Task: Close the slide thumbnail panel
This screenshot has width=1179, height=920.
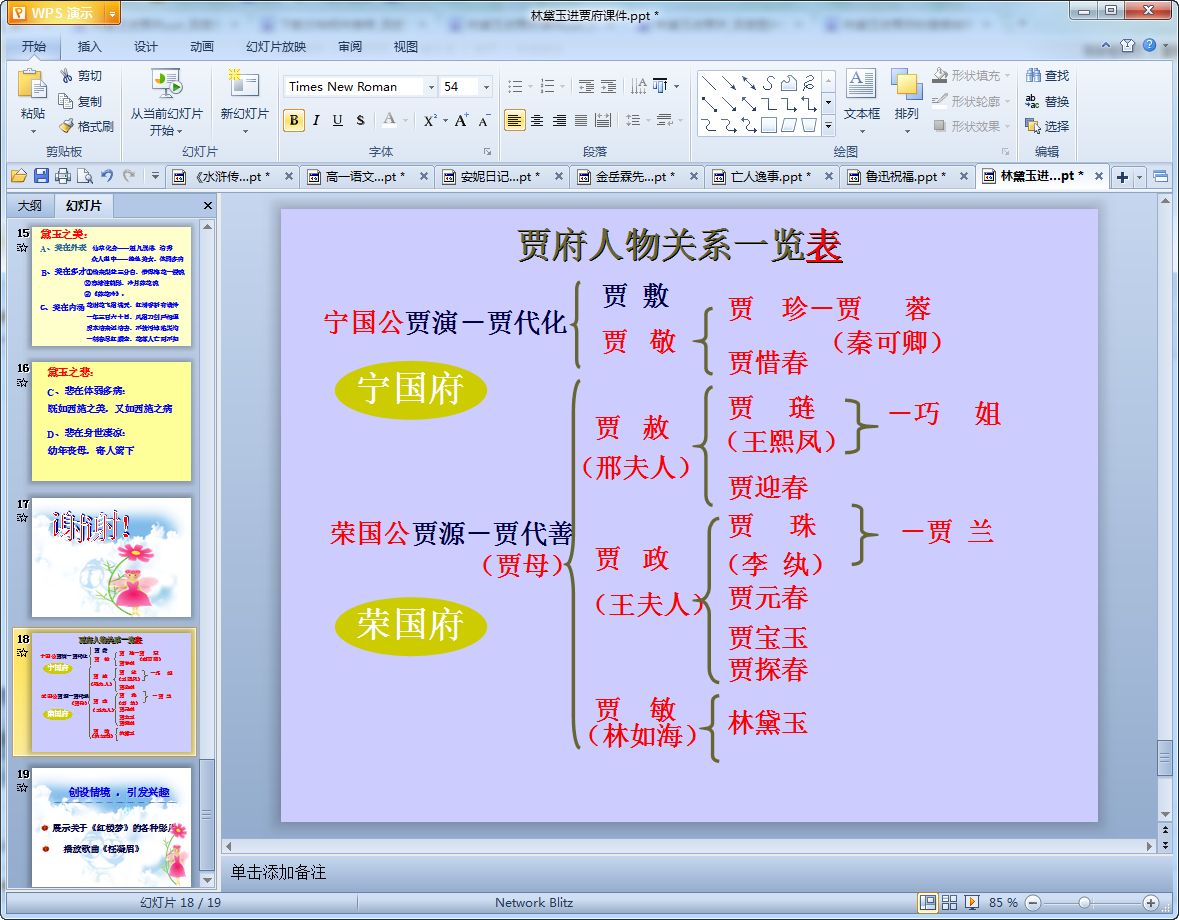Action: click(x=208, y=205)
